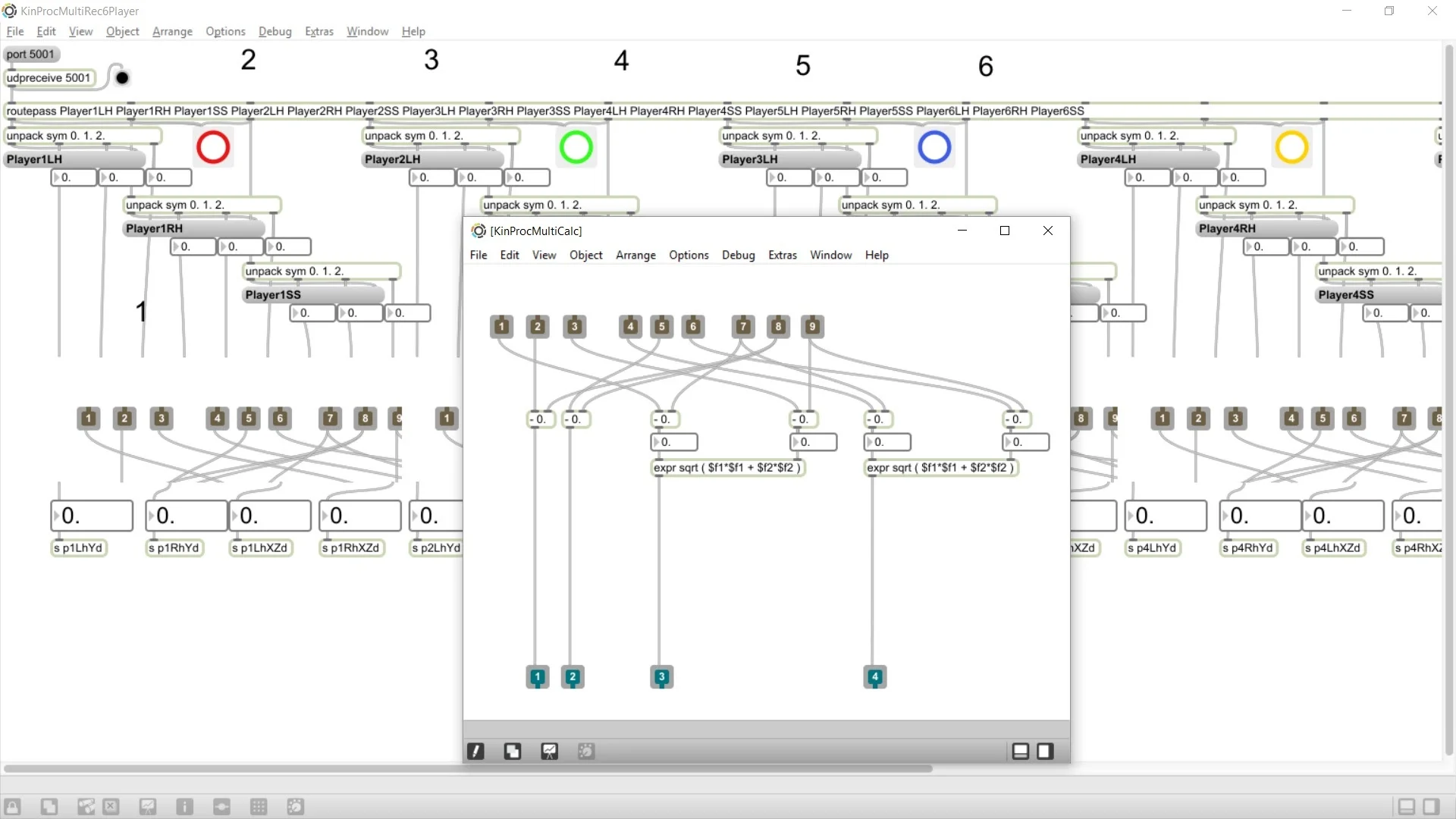Viewport: 1456px width, 819px height.
Task: Click the lock patcher icon in main window
Action: [x=13, y=807]
